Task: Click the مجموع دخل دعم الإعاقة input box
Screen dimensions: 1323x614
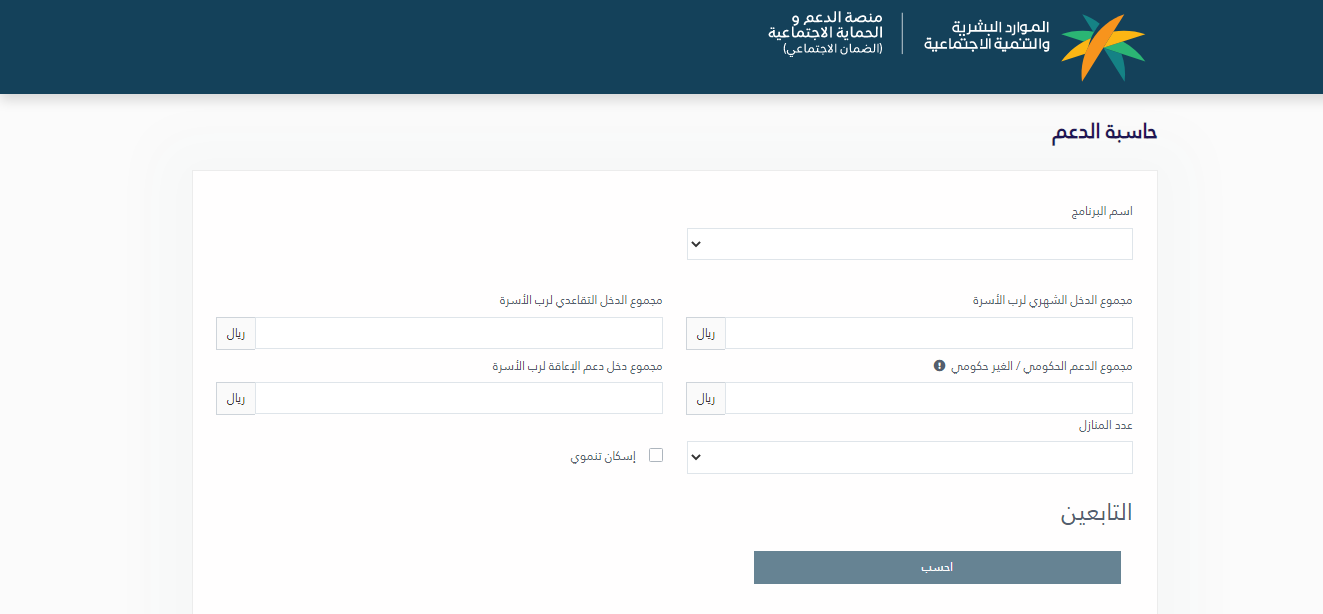Action: pos(458,398)
